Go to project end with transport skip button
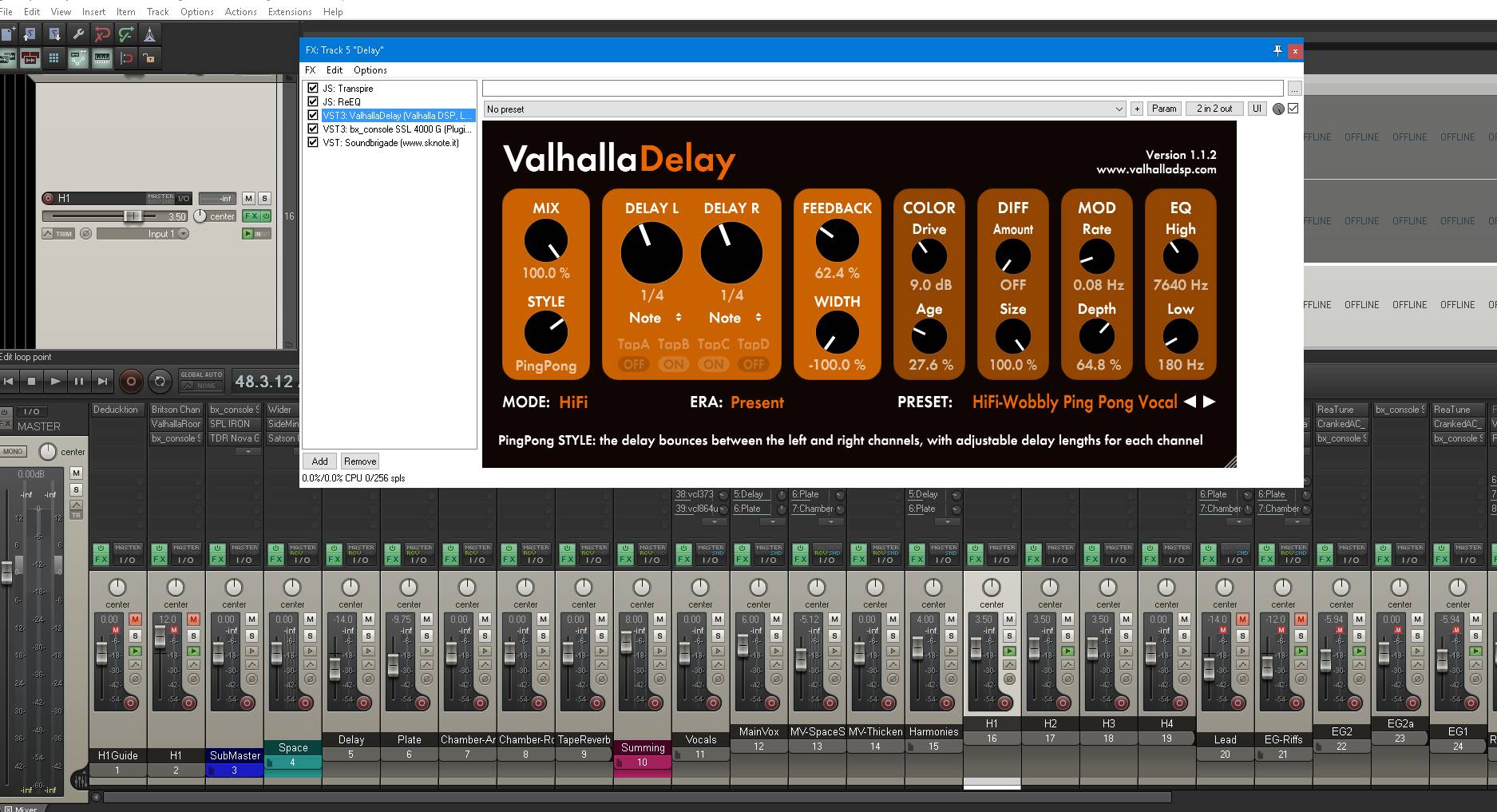The height and width of the screenshot is (812, 1497). click(102, 382)
